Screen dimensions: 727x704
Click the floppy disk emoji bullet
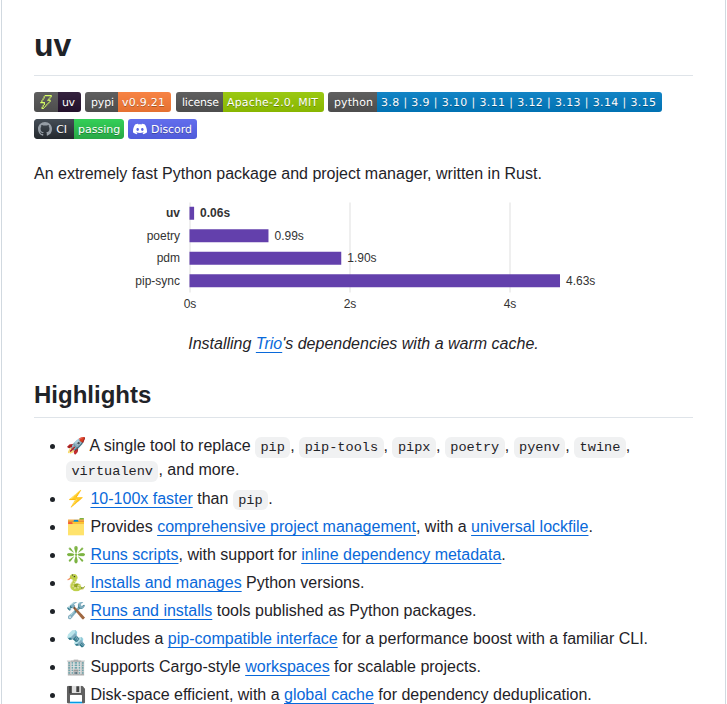pos(76,694)
